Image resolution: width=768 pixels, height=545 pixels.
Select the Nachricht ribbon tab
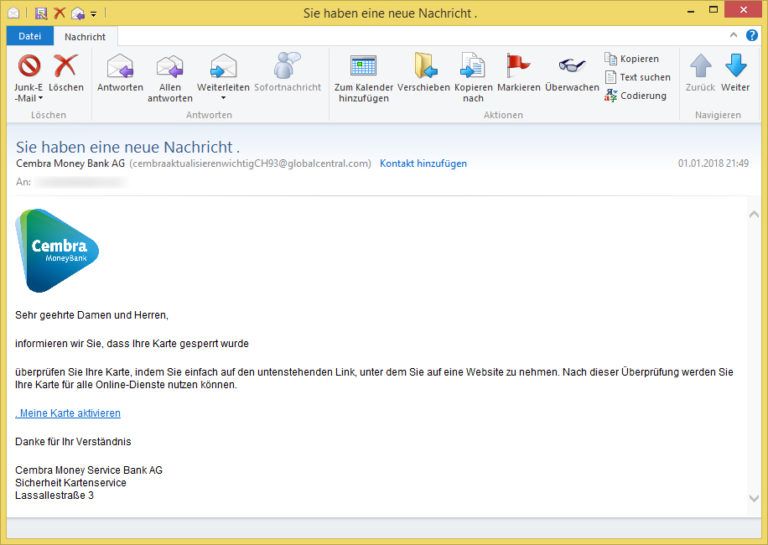[x=85, y=37]
